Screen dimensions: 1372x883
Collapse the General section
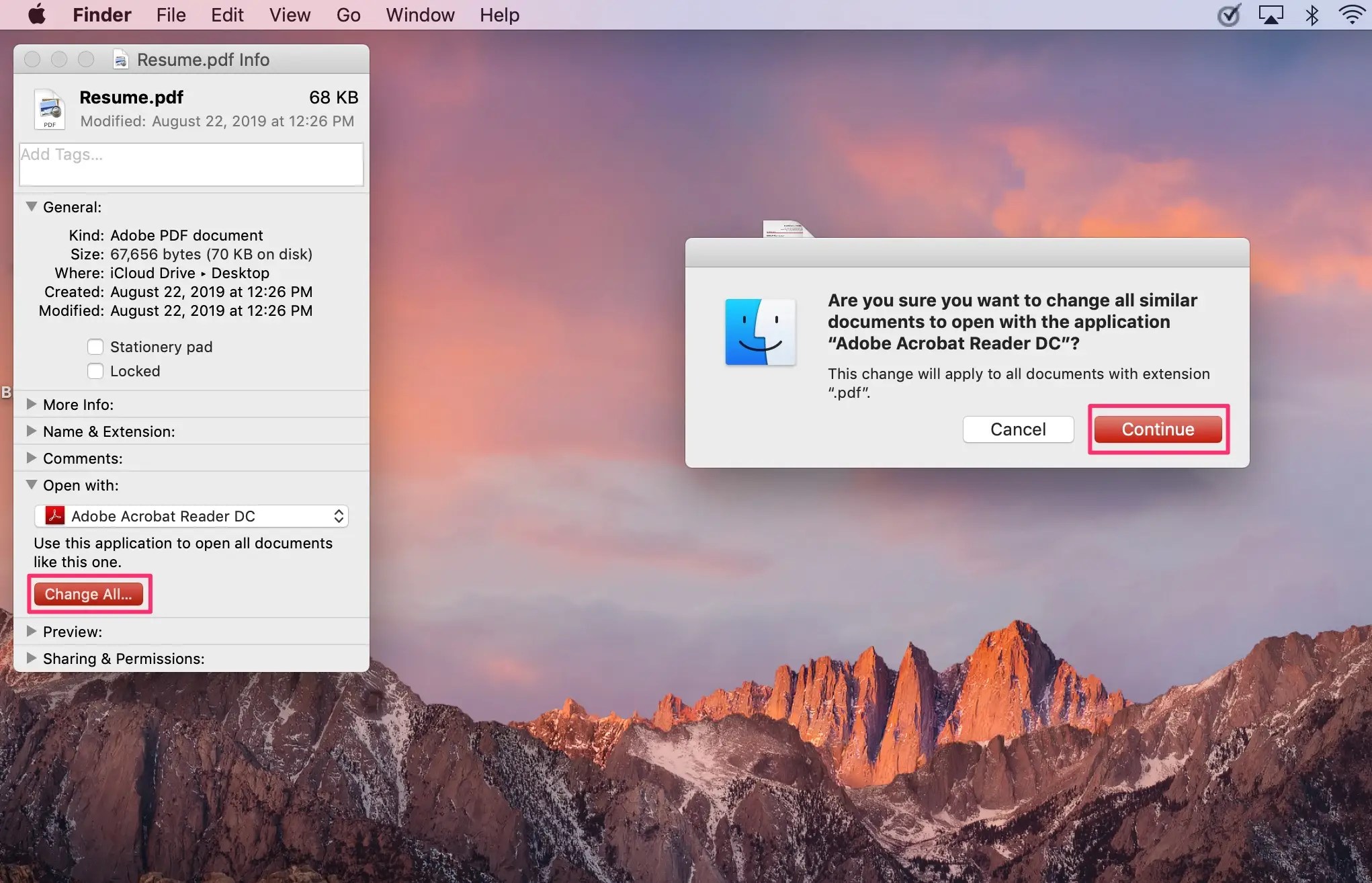point(31,207)
